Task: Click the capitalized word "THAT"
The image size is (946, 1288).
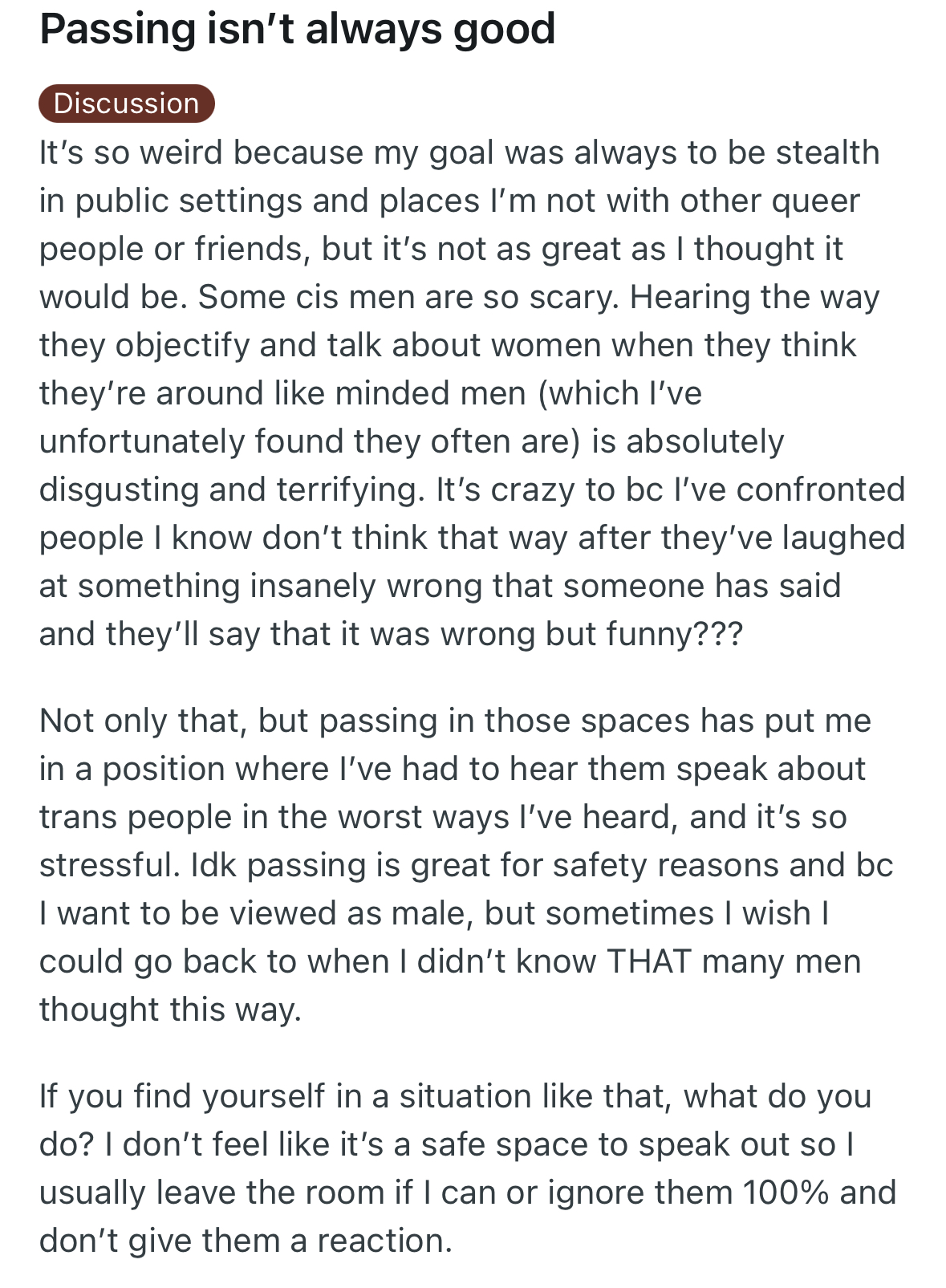Action: click(649, 961)
